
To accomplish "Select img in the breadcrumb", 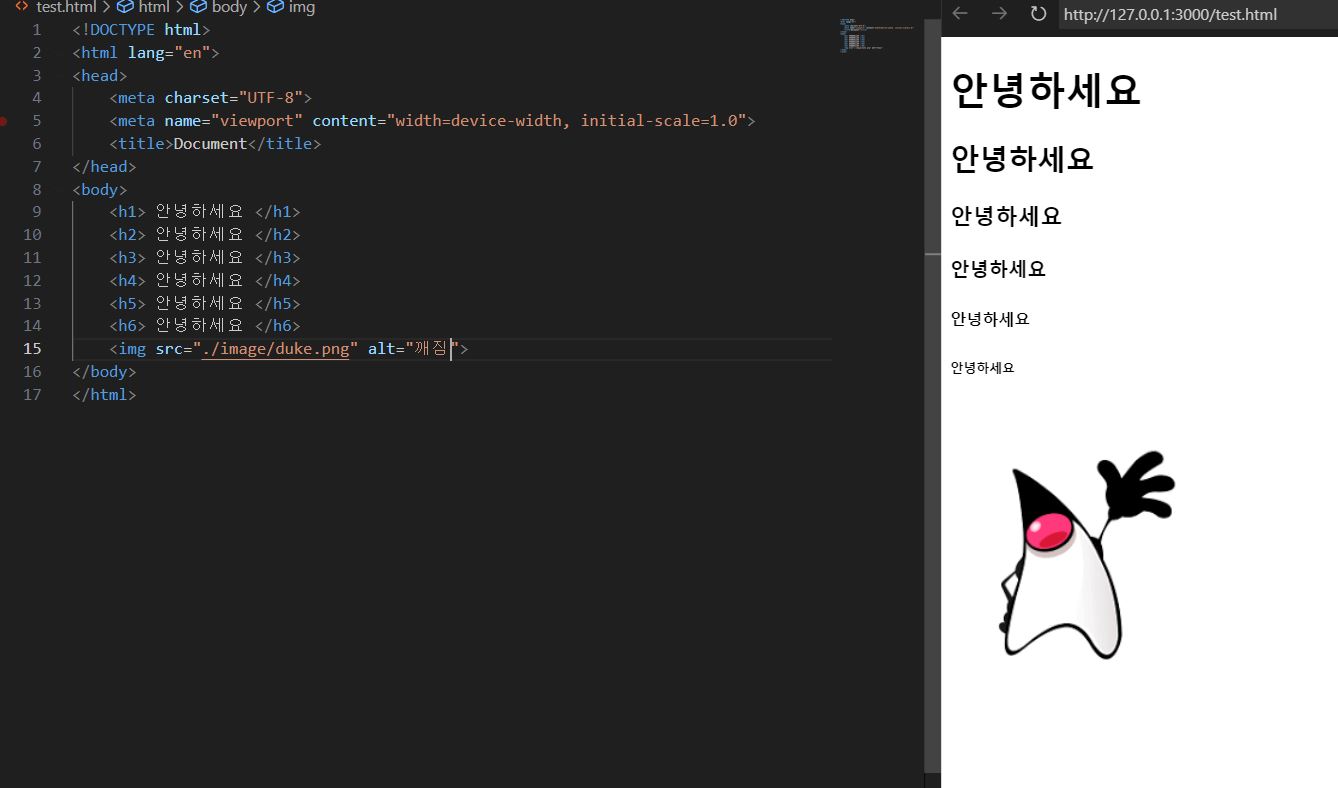I will [302, 7].
